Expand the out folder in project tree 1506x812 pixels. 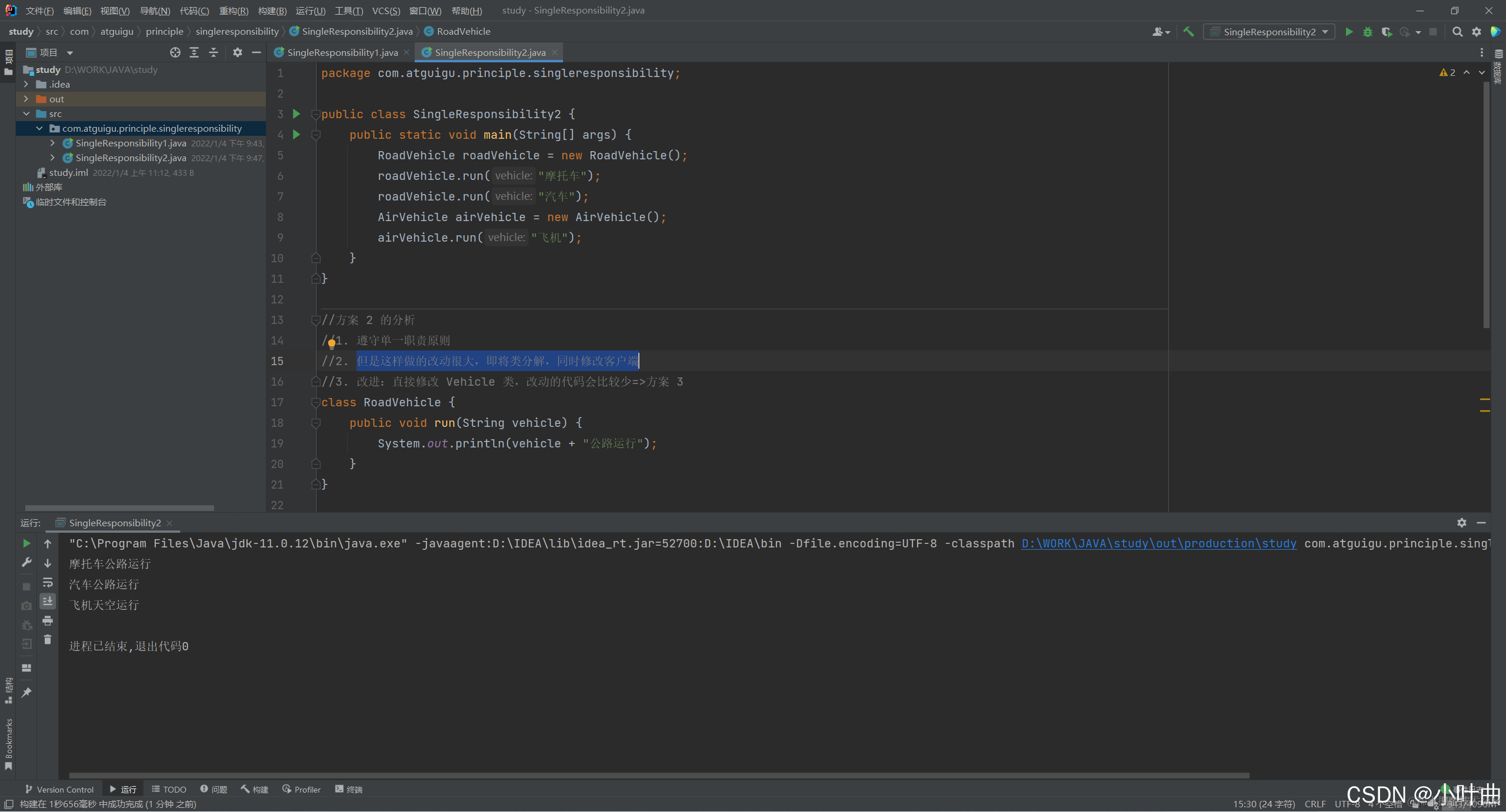click(x=26, y=99)
